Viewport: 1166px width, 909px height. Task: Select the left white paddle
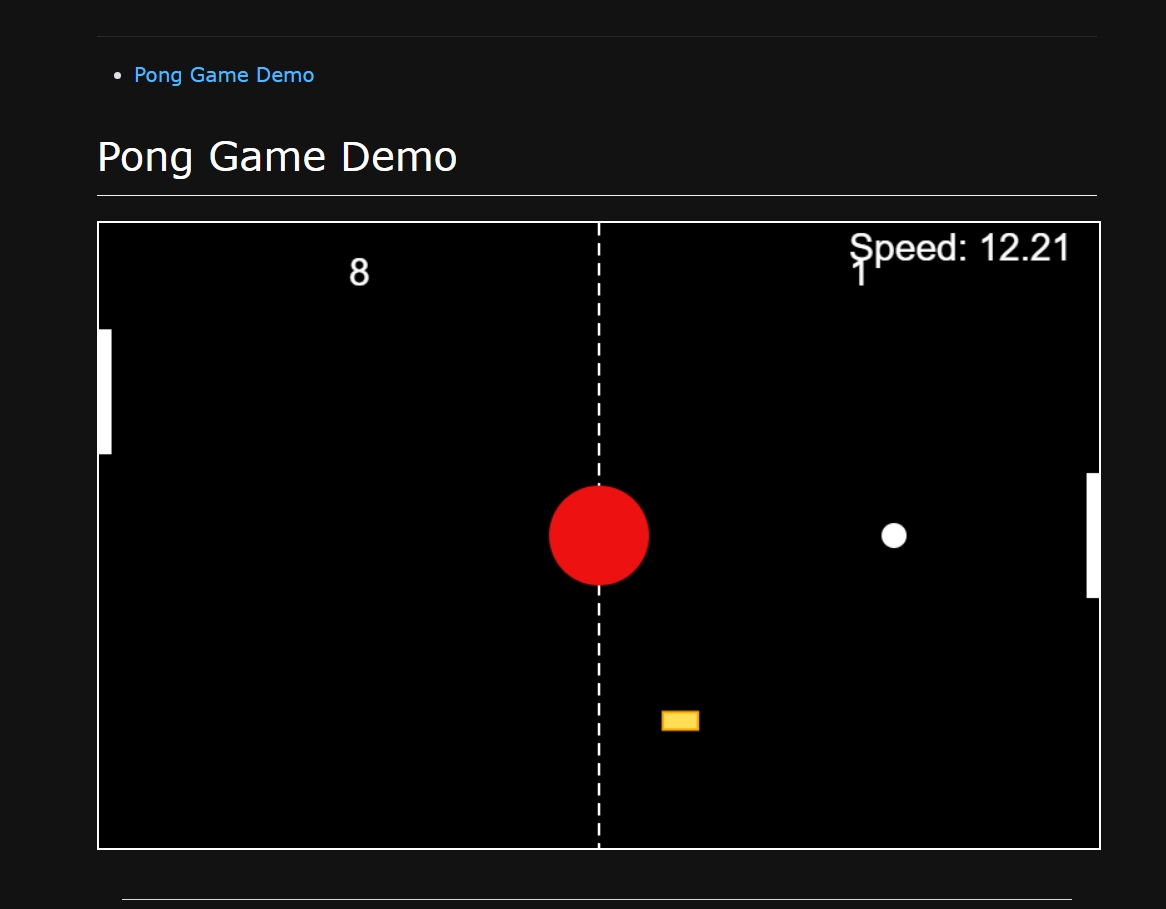coord(106,390)
